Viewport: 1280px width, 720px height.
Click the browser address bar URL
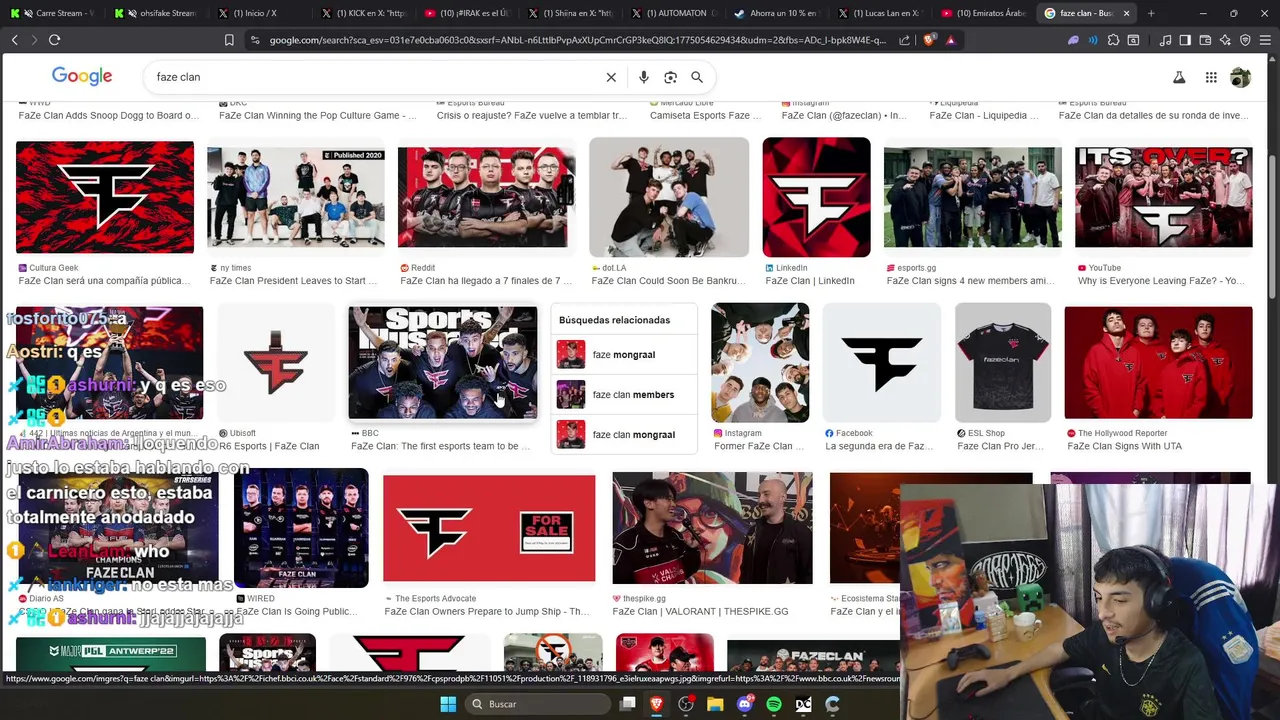[577, 40]
